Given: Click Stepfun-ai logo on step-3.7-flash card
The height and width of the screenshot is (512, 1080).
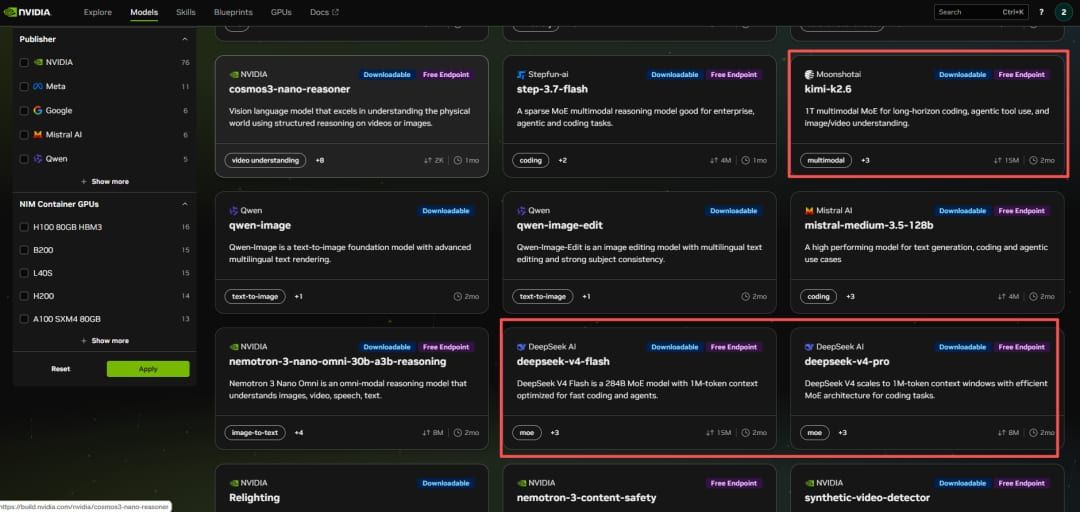Looking at the screenshot, I should click(x=521, y=74).
